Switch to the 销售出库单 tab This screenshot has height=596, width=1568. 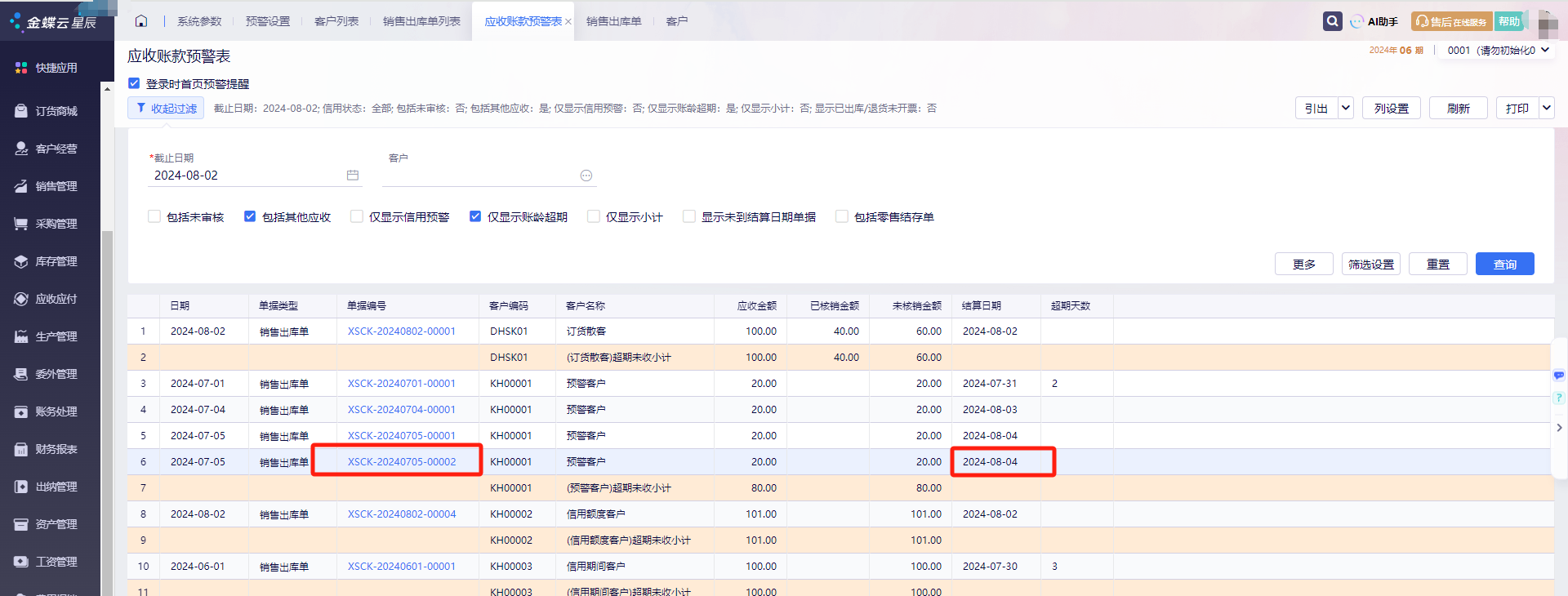tap(614, 21)
